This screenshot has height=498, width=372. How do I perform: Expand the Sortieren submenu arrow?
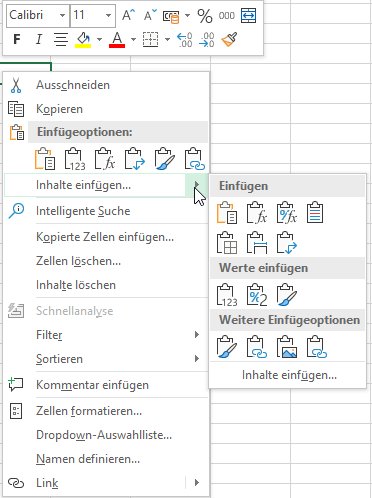(x=197, y=358)
